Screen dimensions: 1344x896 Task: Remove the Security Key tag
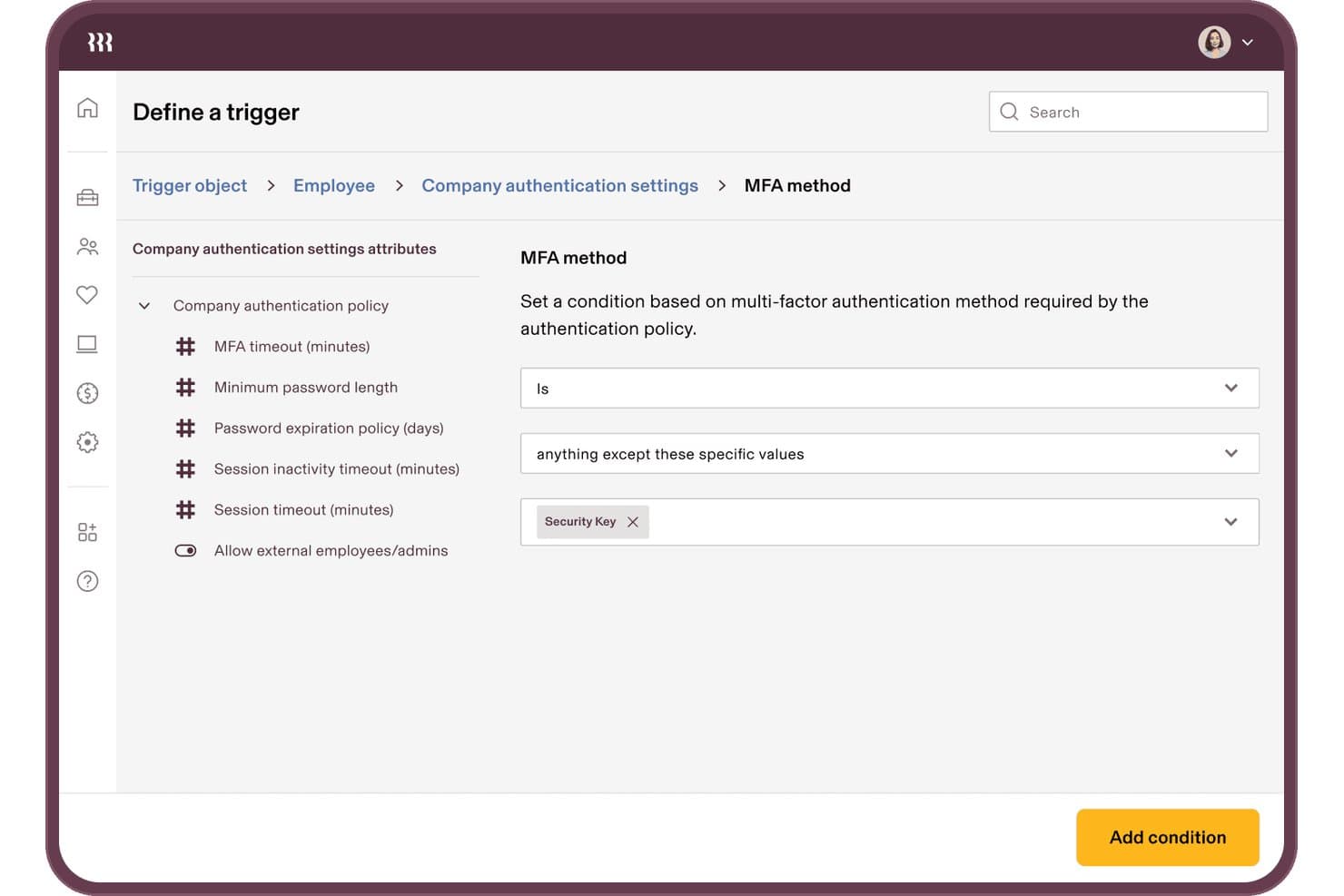[633, 522]
